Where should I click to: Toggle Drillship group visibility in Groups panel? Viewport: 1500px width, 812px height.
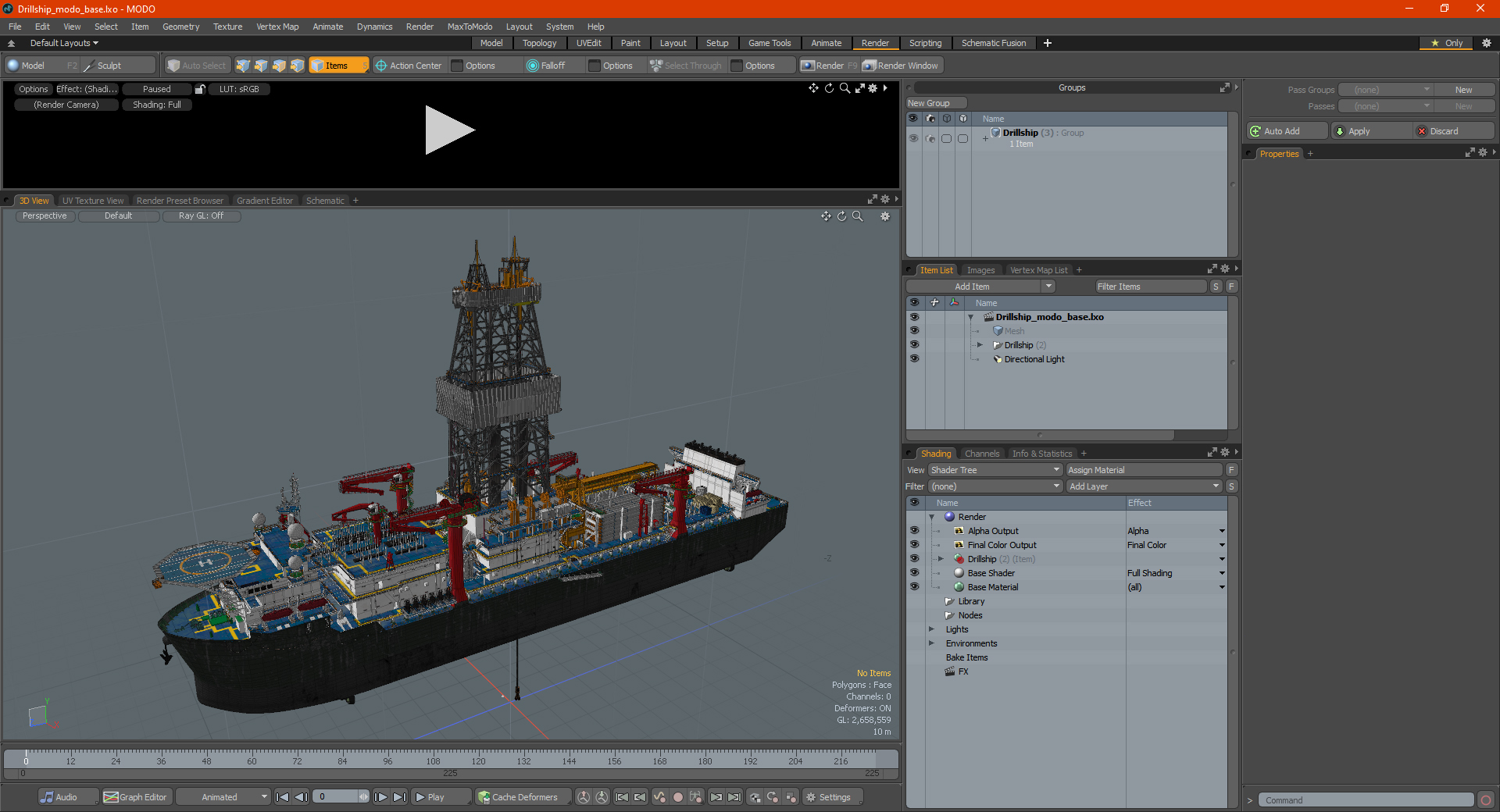pos(913,138)
